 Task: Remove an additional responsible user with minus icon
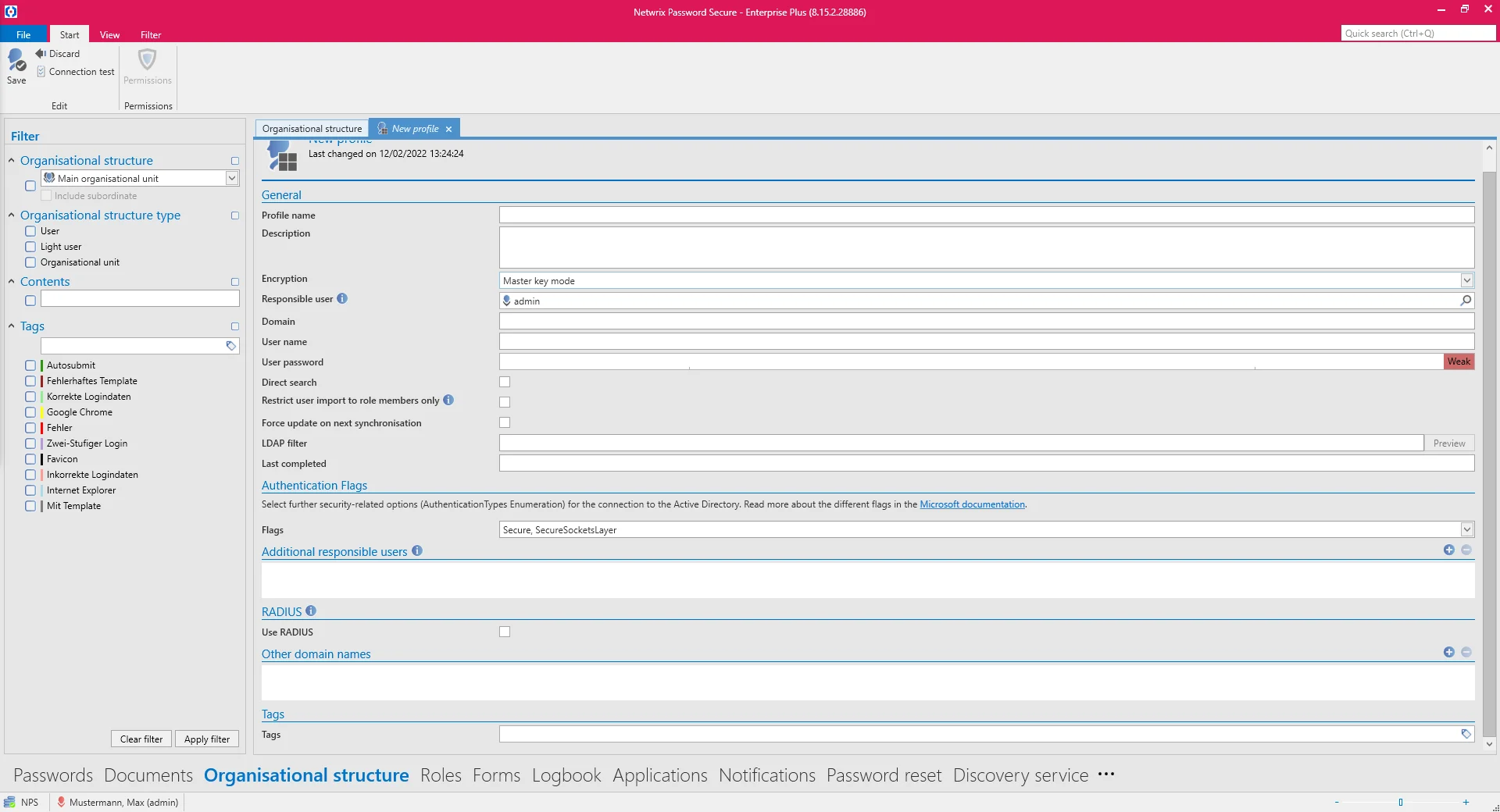click(x=1466, y=550)
